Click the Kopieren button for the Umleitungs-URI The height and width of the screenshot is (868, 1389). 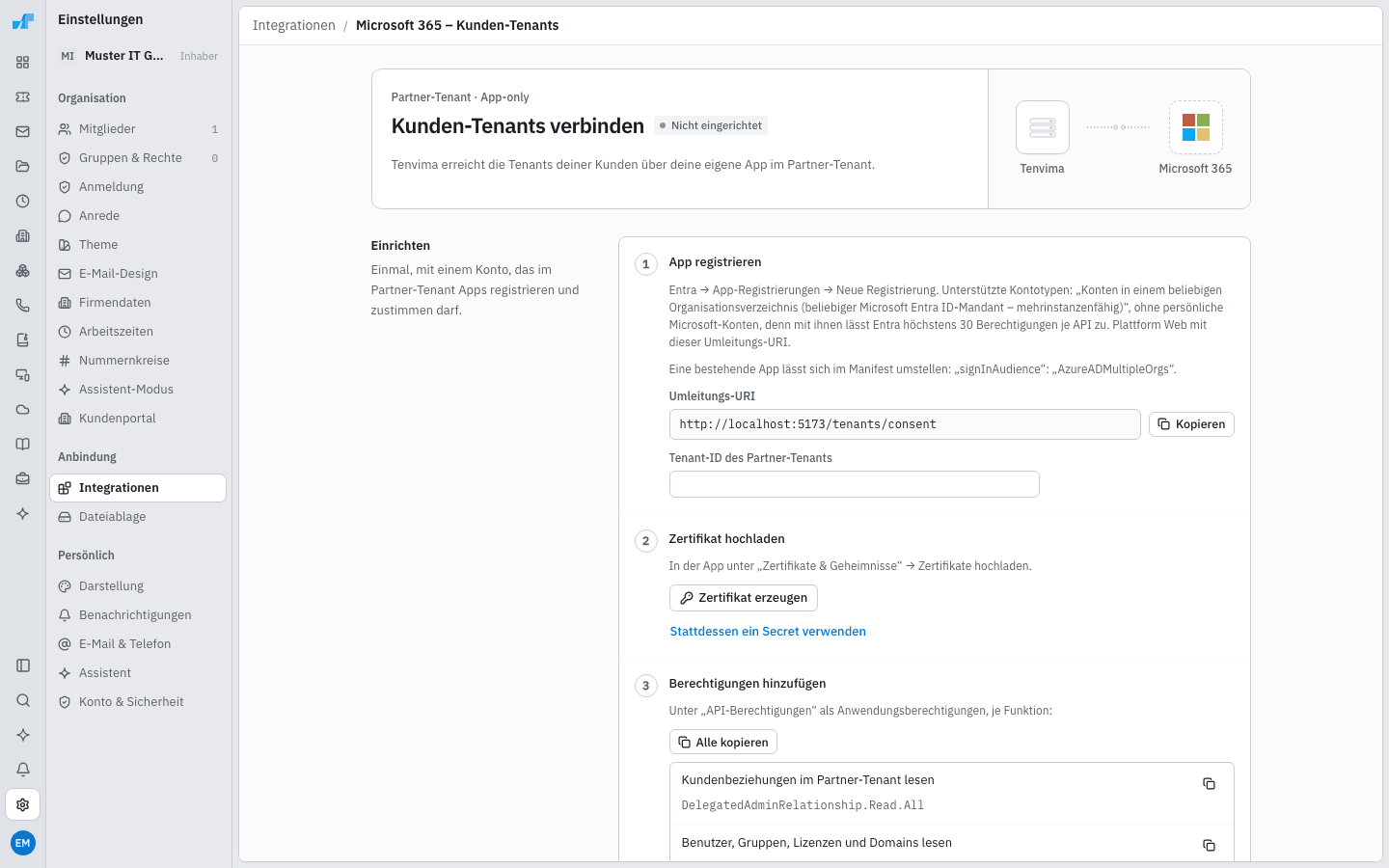point(1191,424)
